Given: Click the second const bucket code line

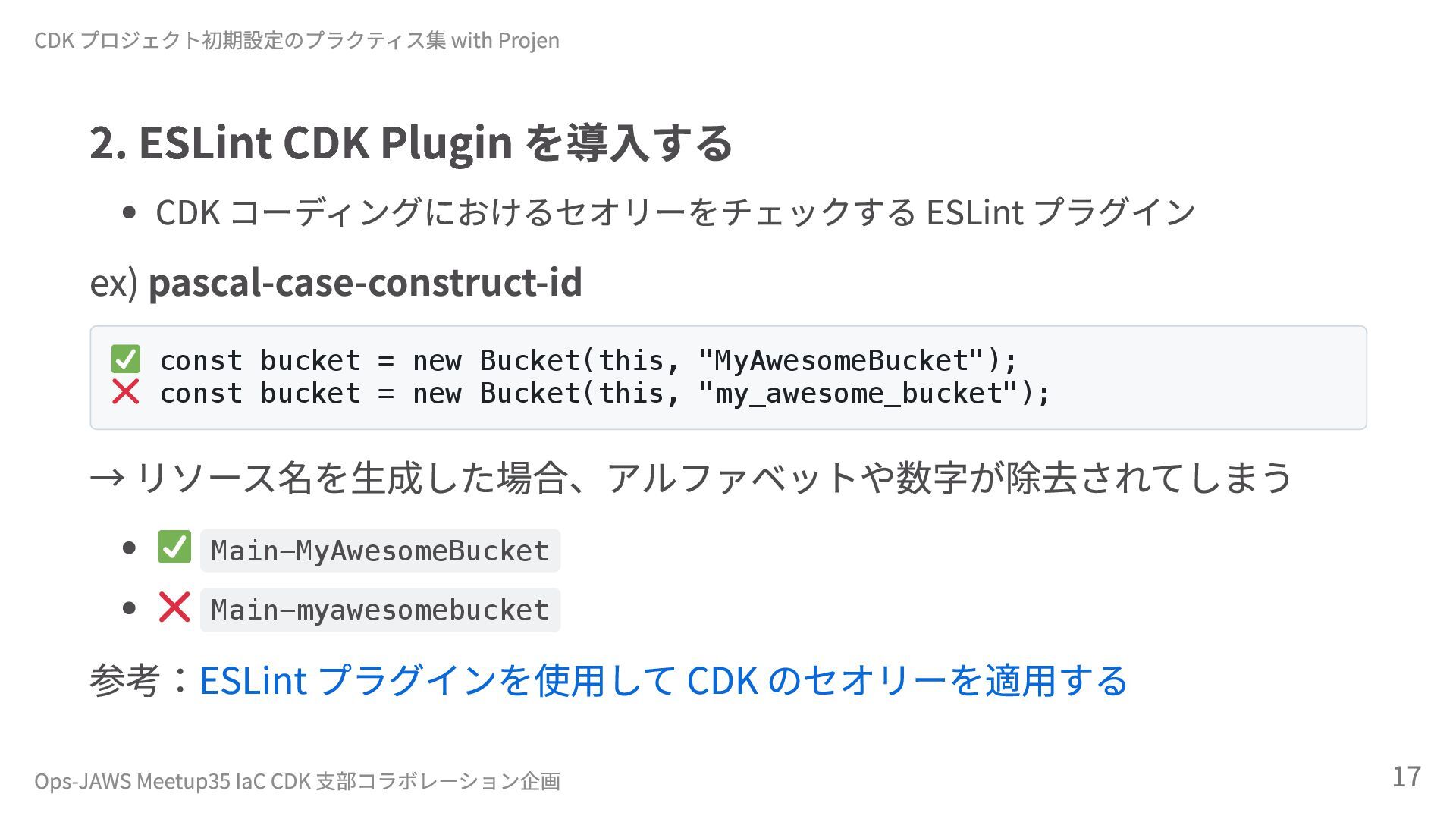Looking at the screenshot, I should (x=604, y=393).
